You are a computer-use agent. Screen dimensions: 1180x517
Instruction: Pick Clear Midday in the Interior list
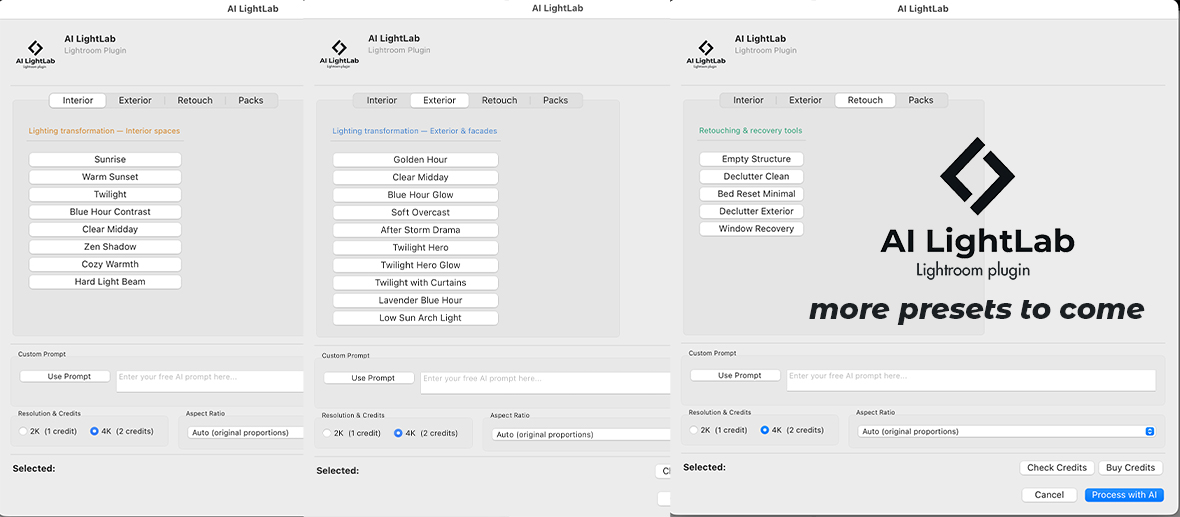pos(105,229)
